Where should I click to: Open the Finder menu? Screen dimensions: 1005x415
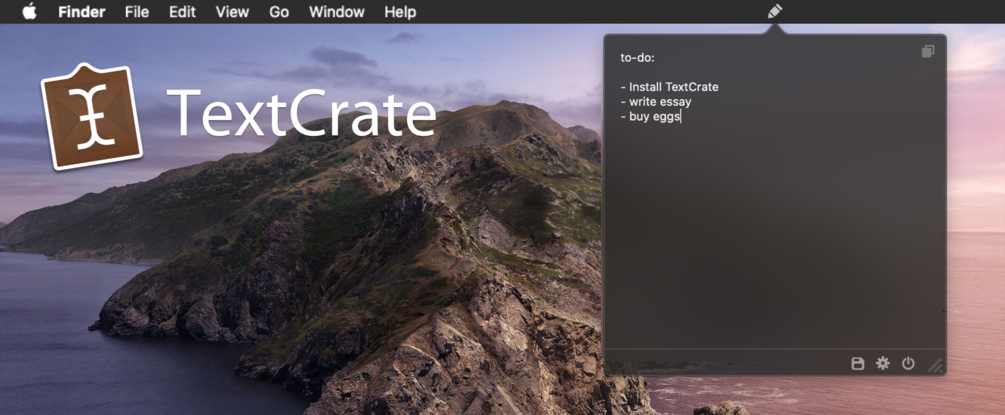click(x=81, y=12)
